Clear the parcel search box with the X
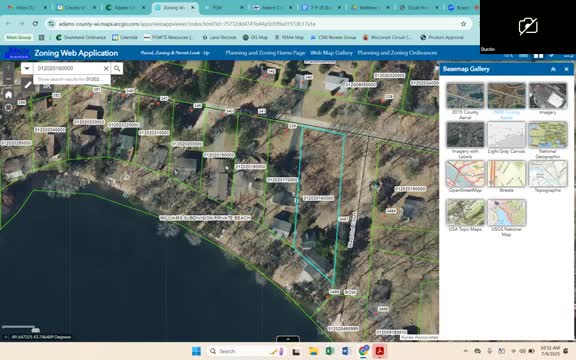Viewport: 576px width, 360px height. (x=106, y=68)
